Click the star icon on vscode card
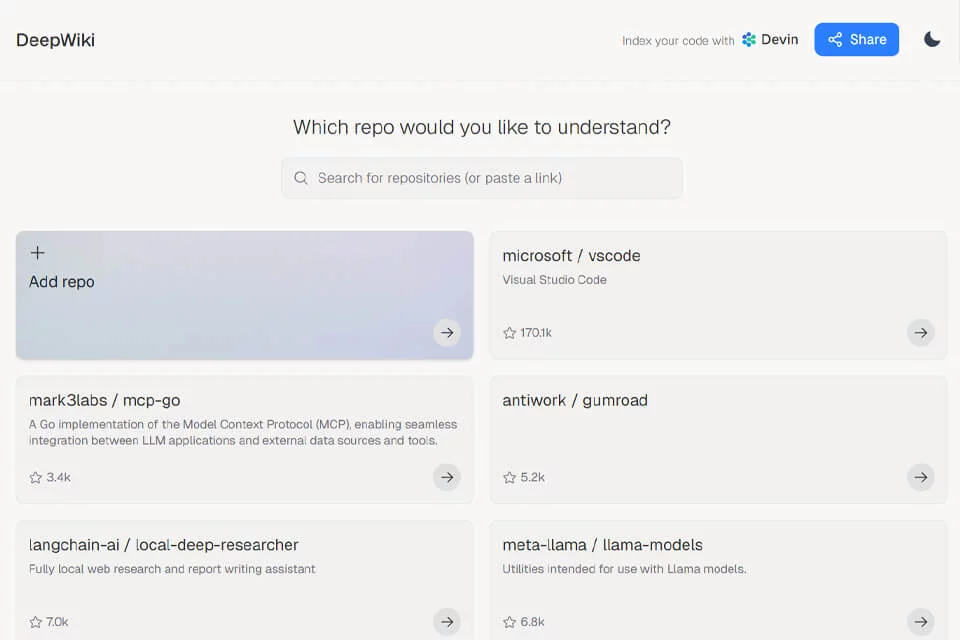Screen dimensions: 960x640 pos(509,333)
